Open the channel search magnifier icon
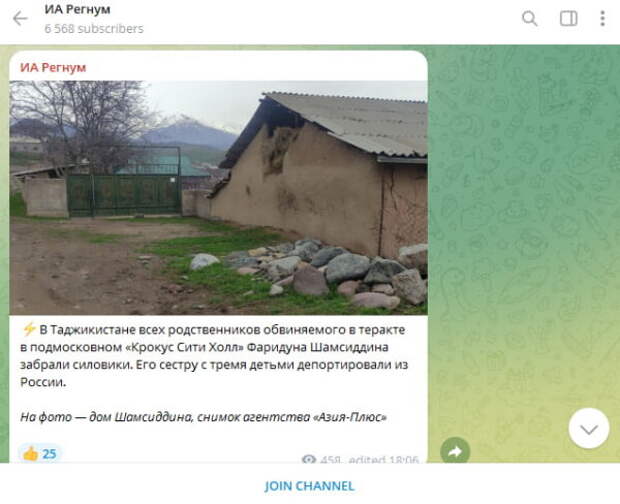Screen dimensions: 620x504 click(x=529, y=18)
